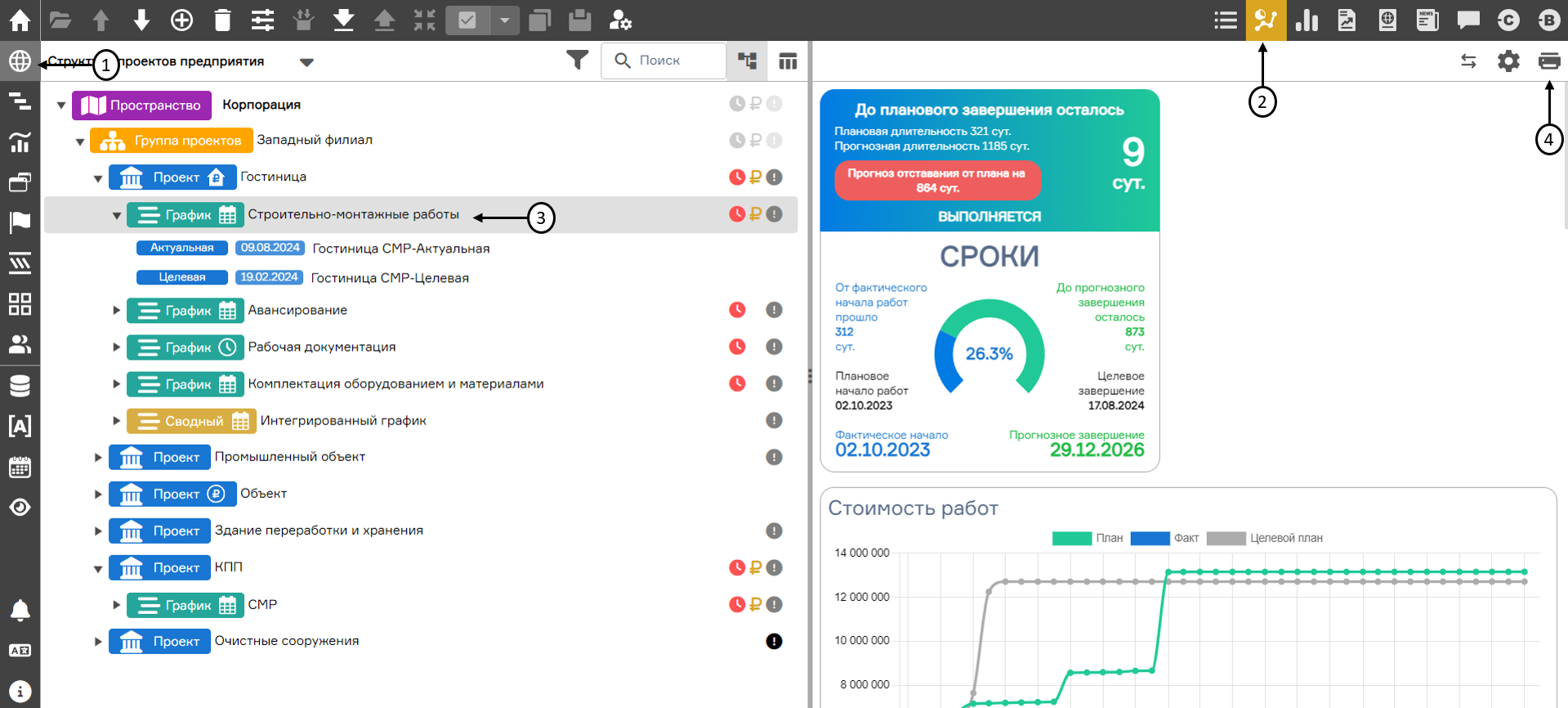Click the swap arrows icon

pos(1468,60)
